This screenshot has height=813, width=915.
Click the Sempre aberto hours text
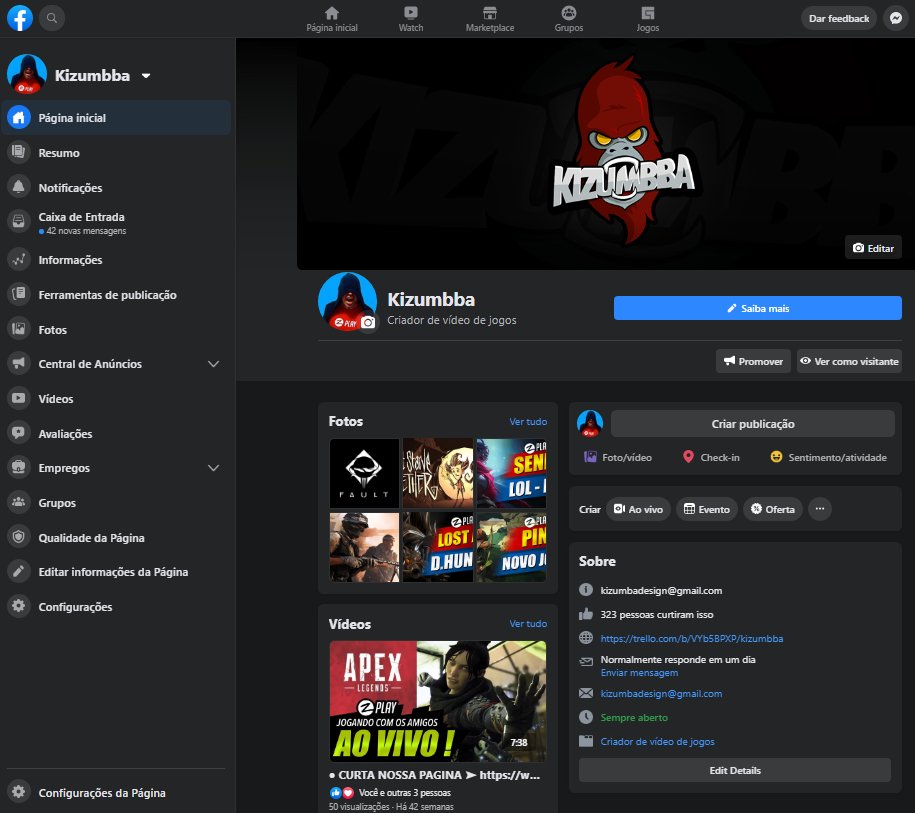click(634, 717)
